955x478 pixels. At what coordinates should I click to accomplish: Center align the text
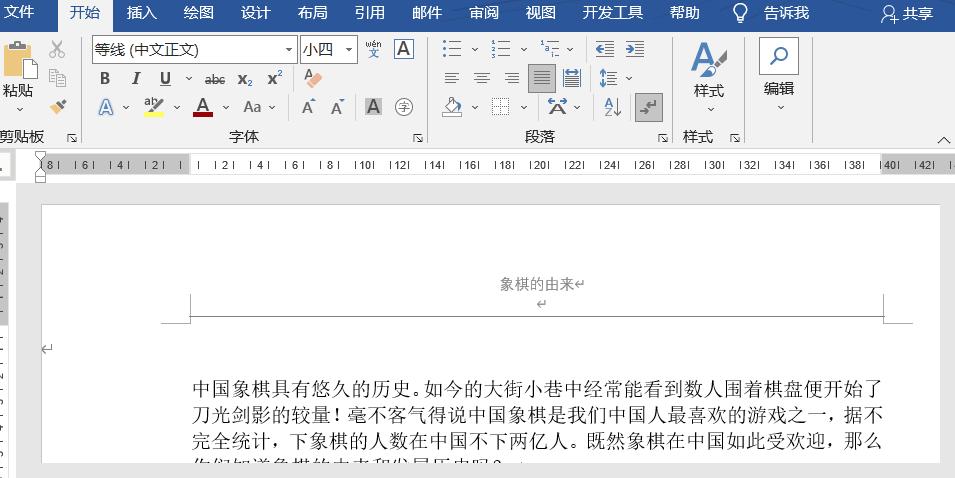pos(482,78)
